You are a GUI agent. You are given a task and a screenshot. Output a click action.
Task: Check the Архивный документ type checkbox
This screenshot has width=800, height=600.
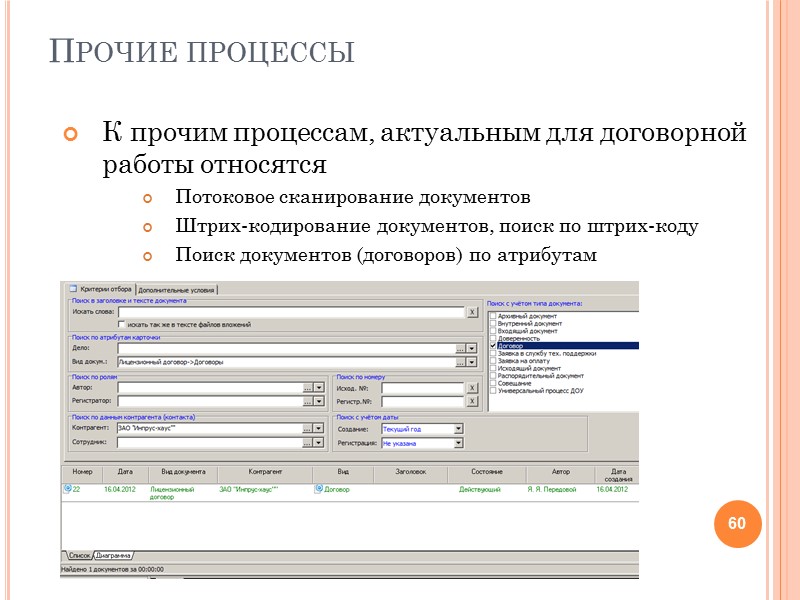(x=493, y=315)
